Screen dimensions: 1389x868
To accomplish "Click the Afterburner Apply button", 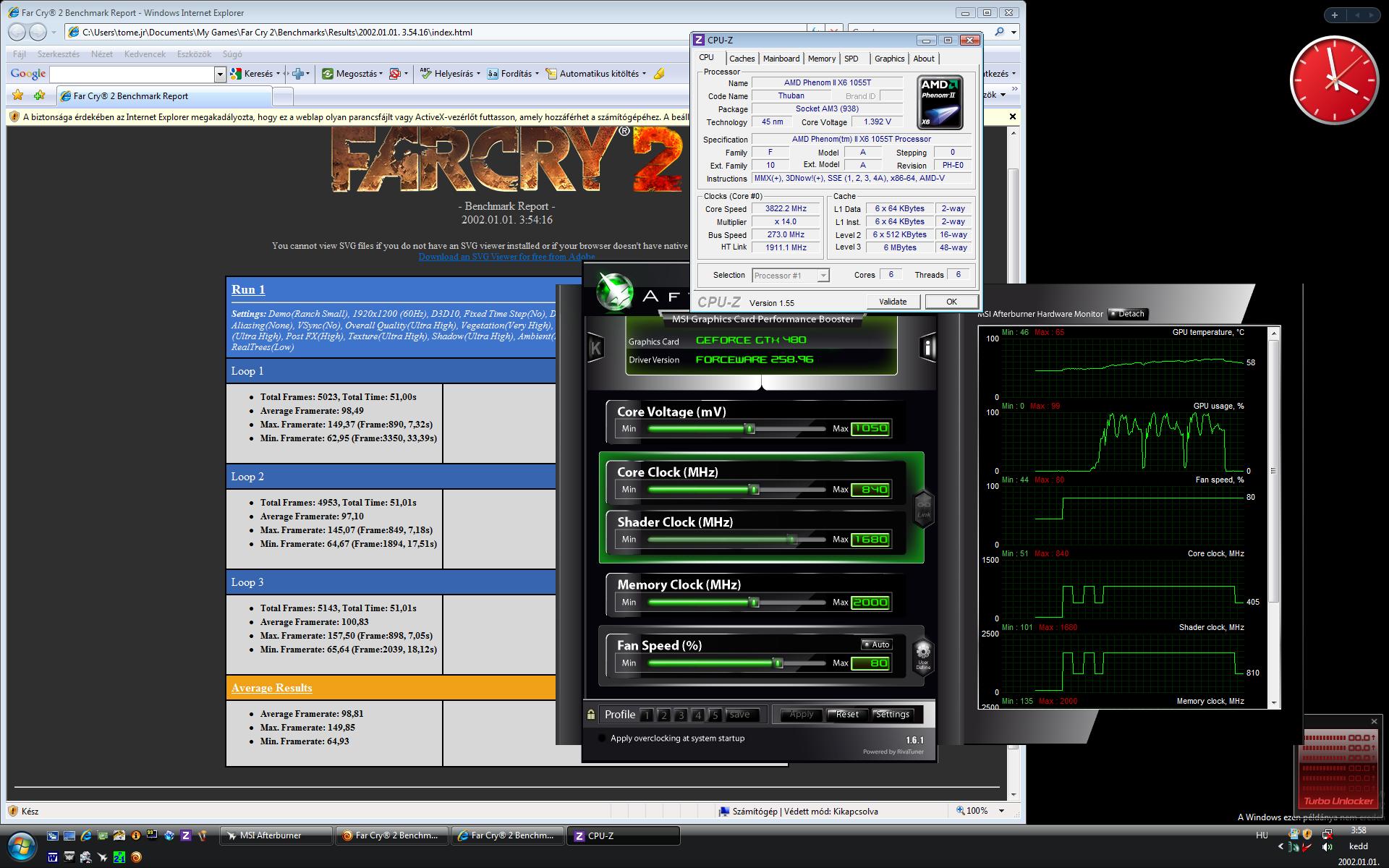I will coord(801,715).
